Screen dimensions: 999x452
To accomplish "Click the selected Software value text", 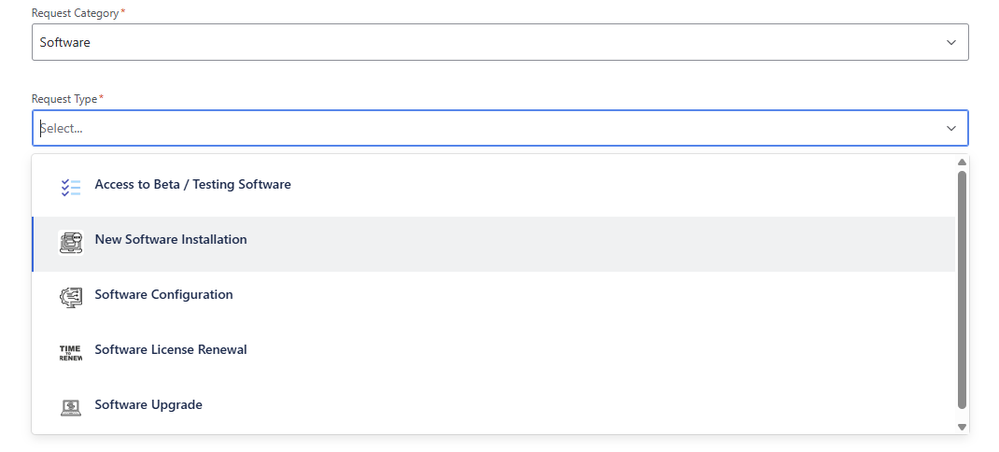I will pos(65,42).
